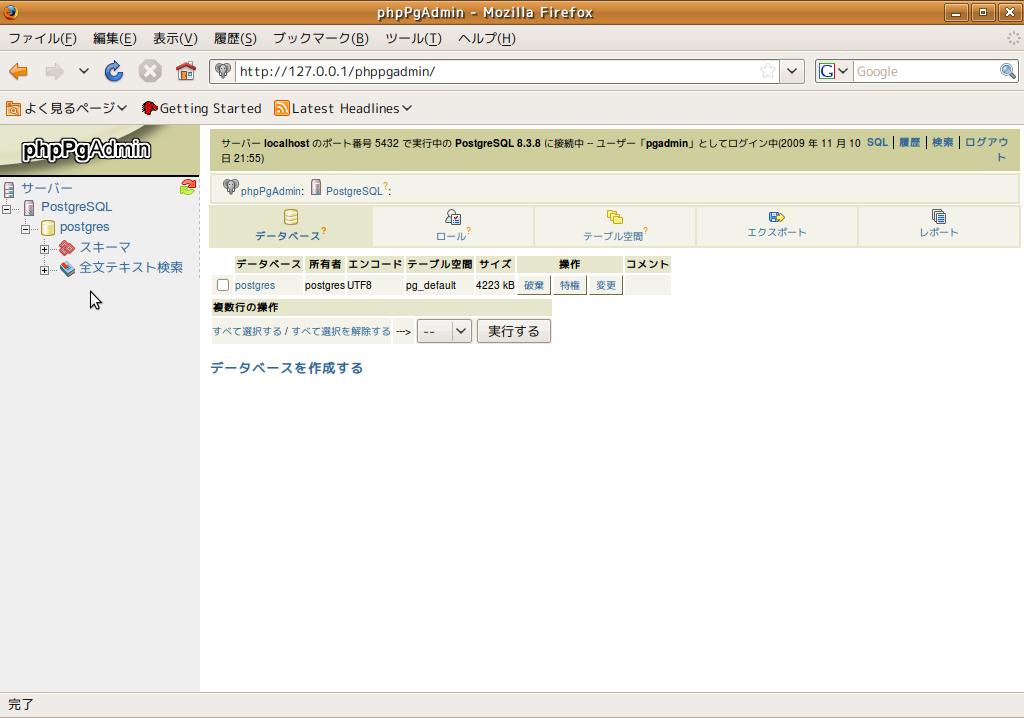Open the よく見るページ bookmarks dropdown
This screenshot has height=718, width=1024.
(66, 108)
